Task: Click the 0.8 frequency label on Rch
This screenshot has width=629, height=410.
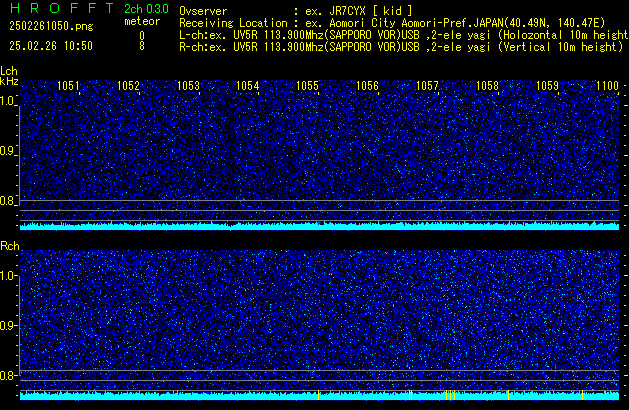Action: 7,375
